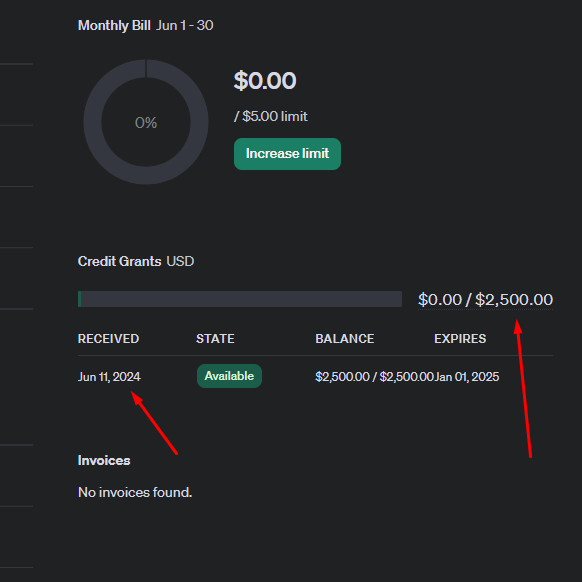
Task: Click the $2,500.00 / $2,500.00 grant balance
Action: (x=374, y=377)
